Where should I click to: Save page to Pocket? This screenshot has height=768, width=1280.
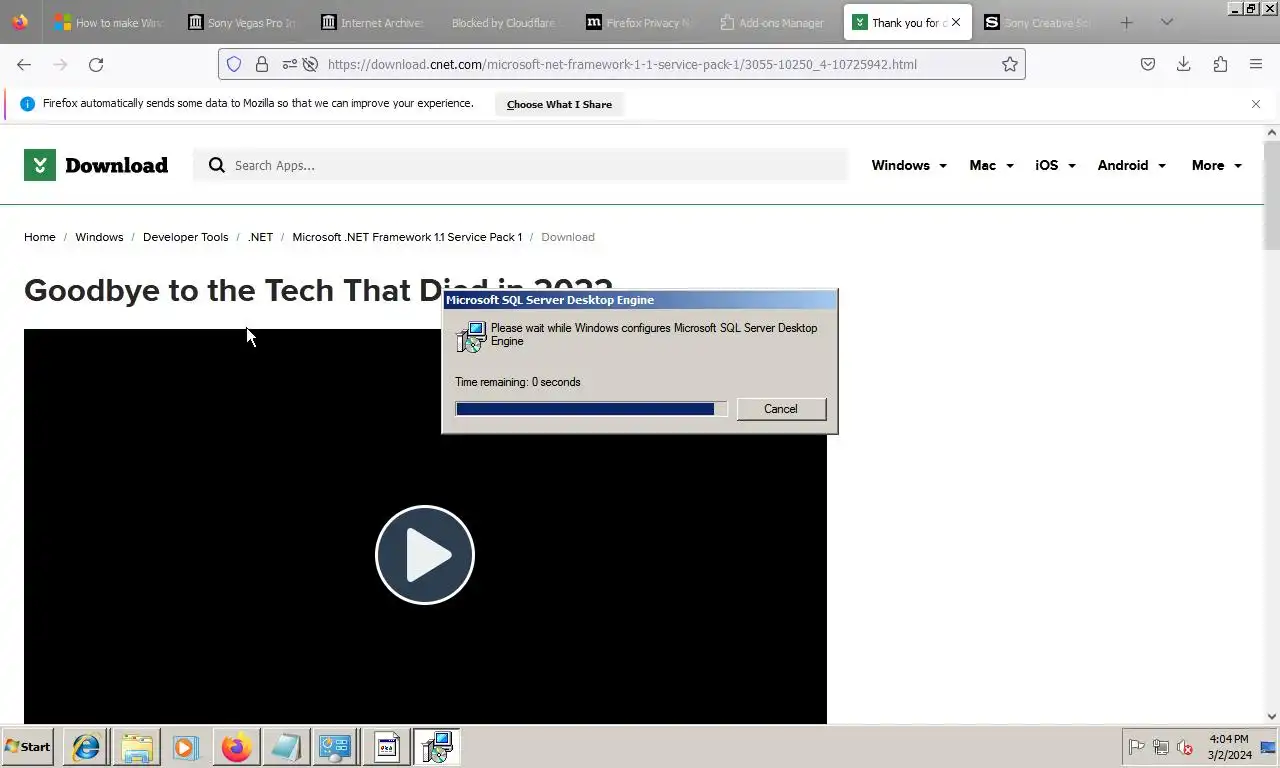point(1148,64)
